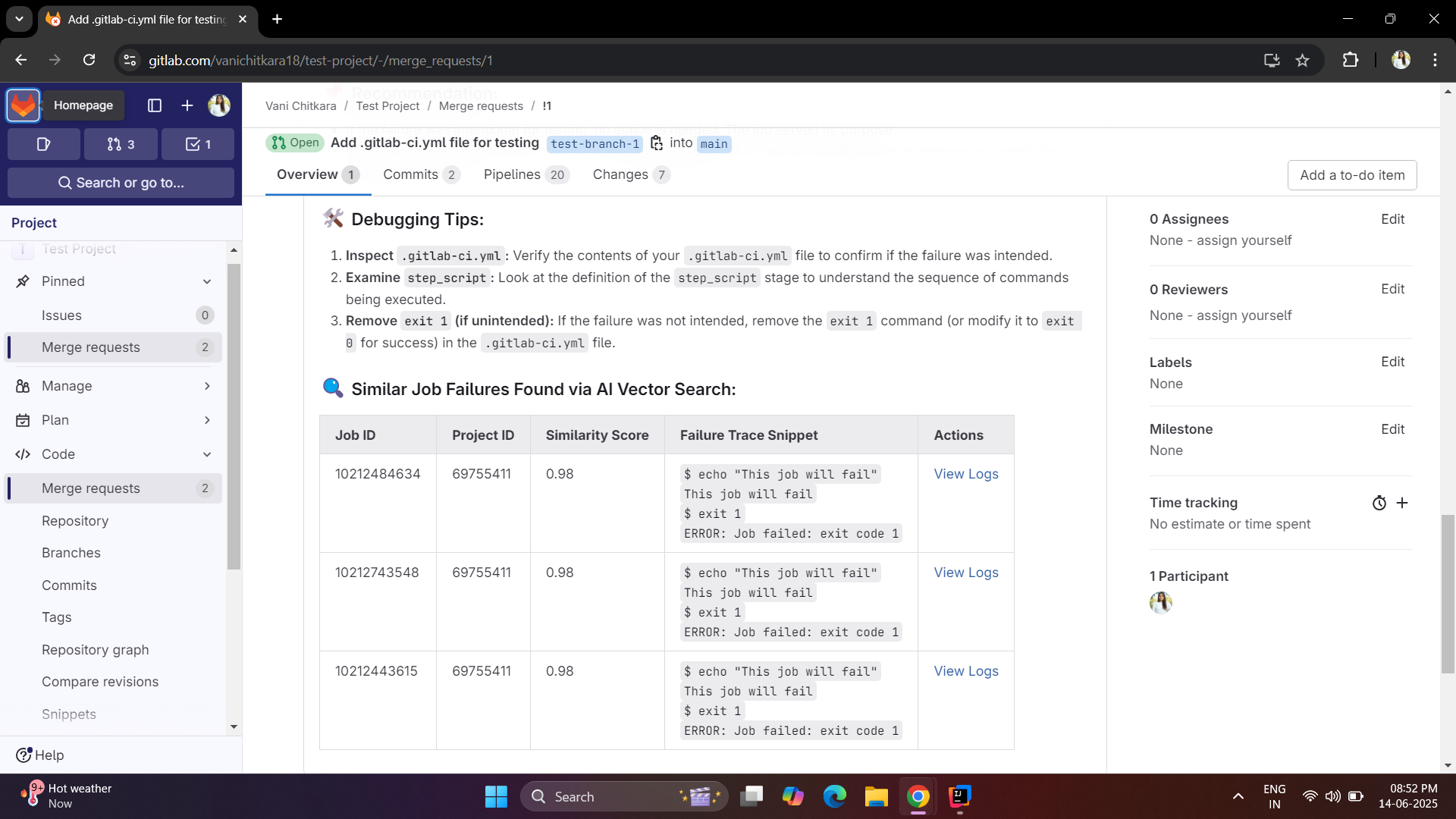This screenshot has width=1456, height=819.
Task: Edit the Assignees section
Action: click(x=1392, y=219)
